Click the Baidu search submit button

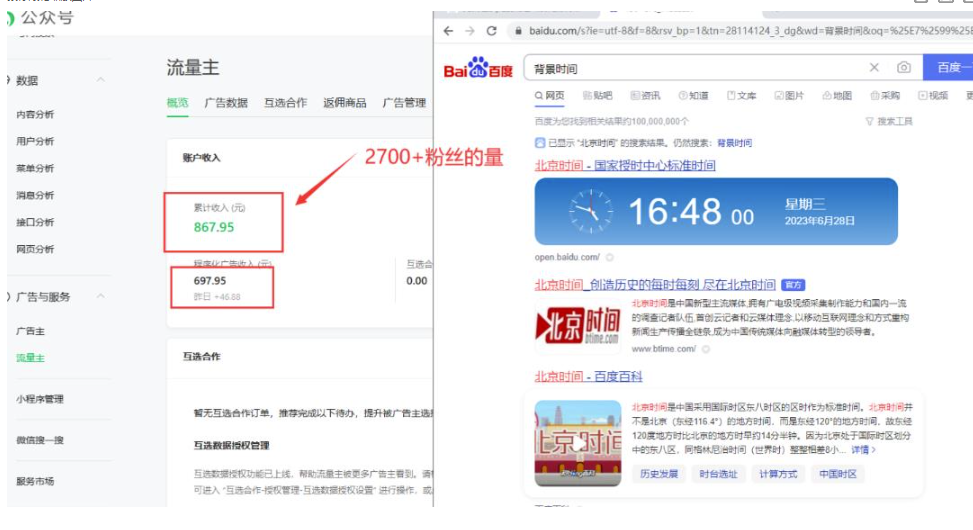948,67
